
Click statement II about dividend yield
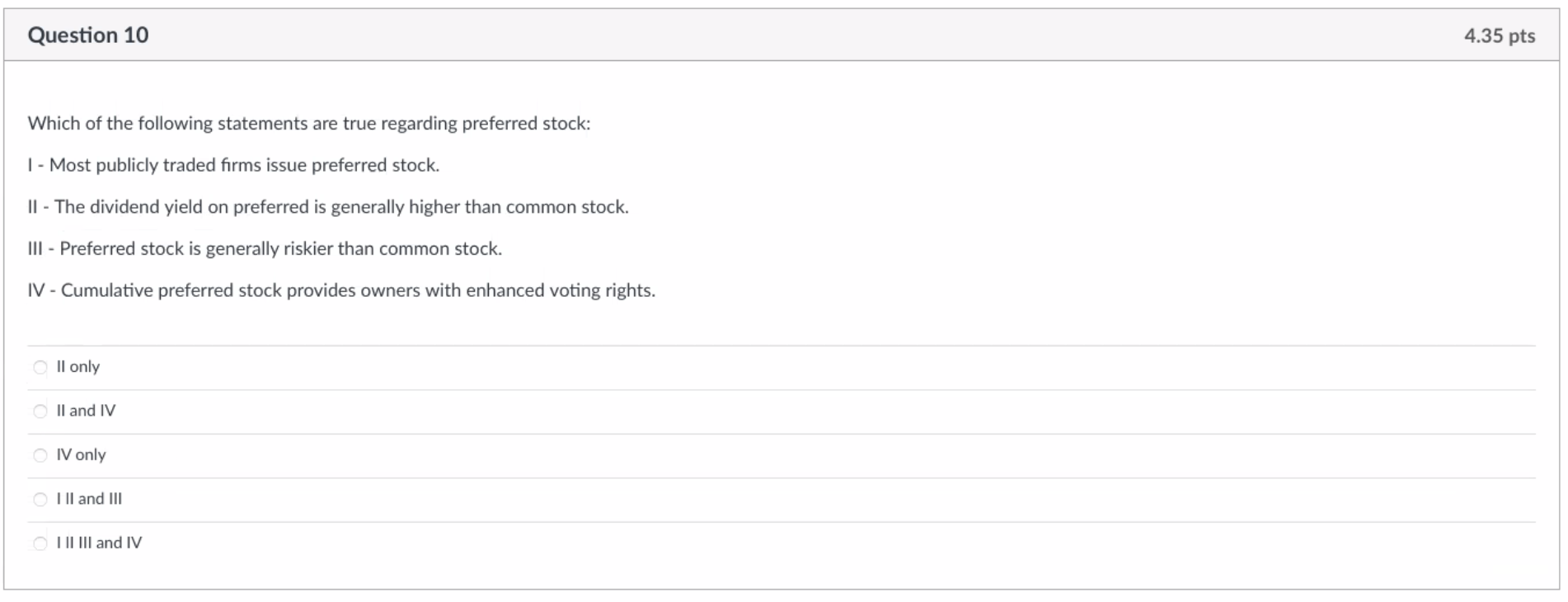328,207
